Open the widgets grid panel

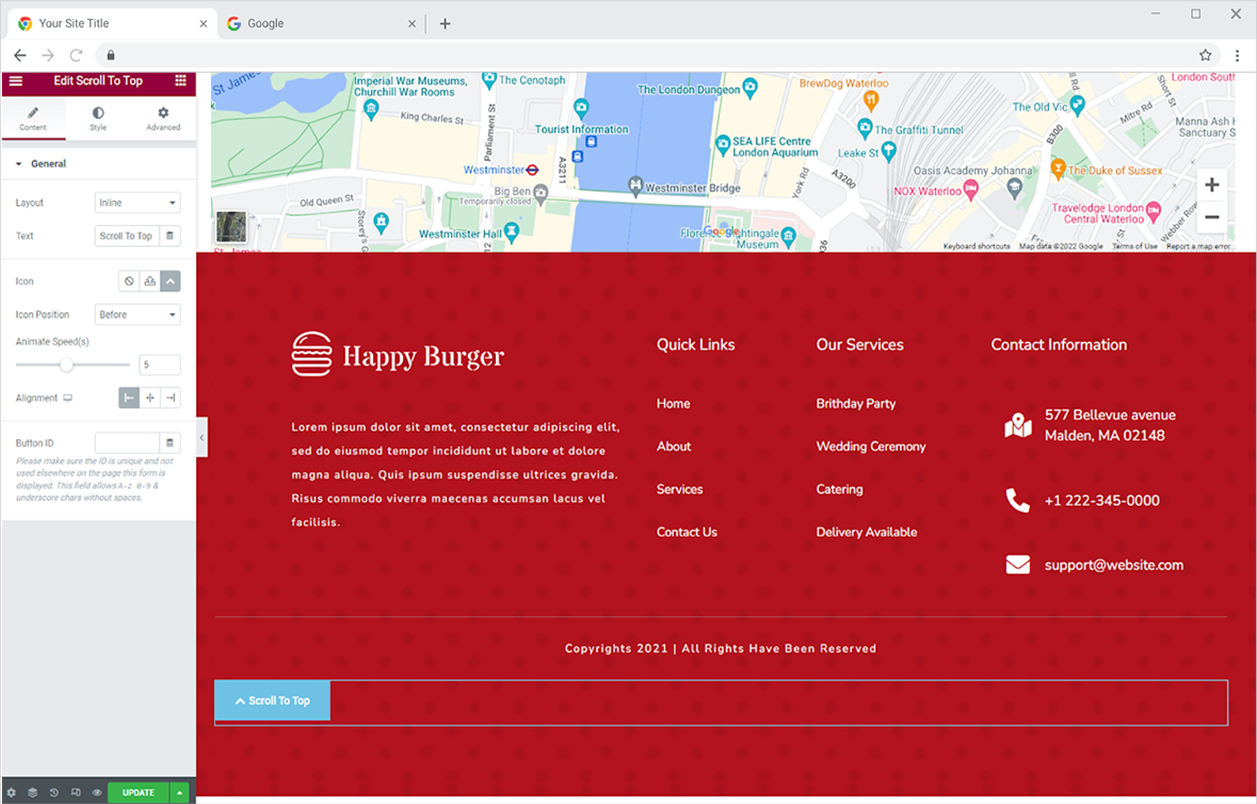coord(180,81)
